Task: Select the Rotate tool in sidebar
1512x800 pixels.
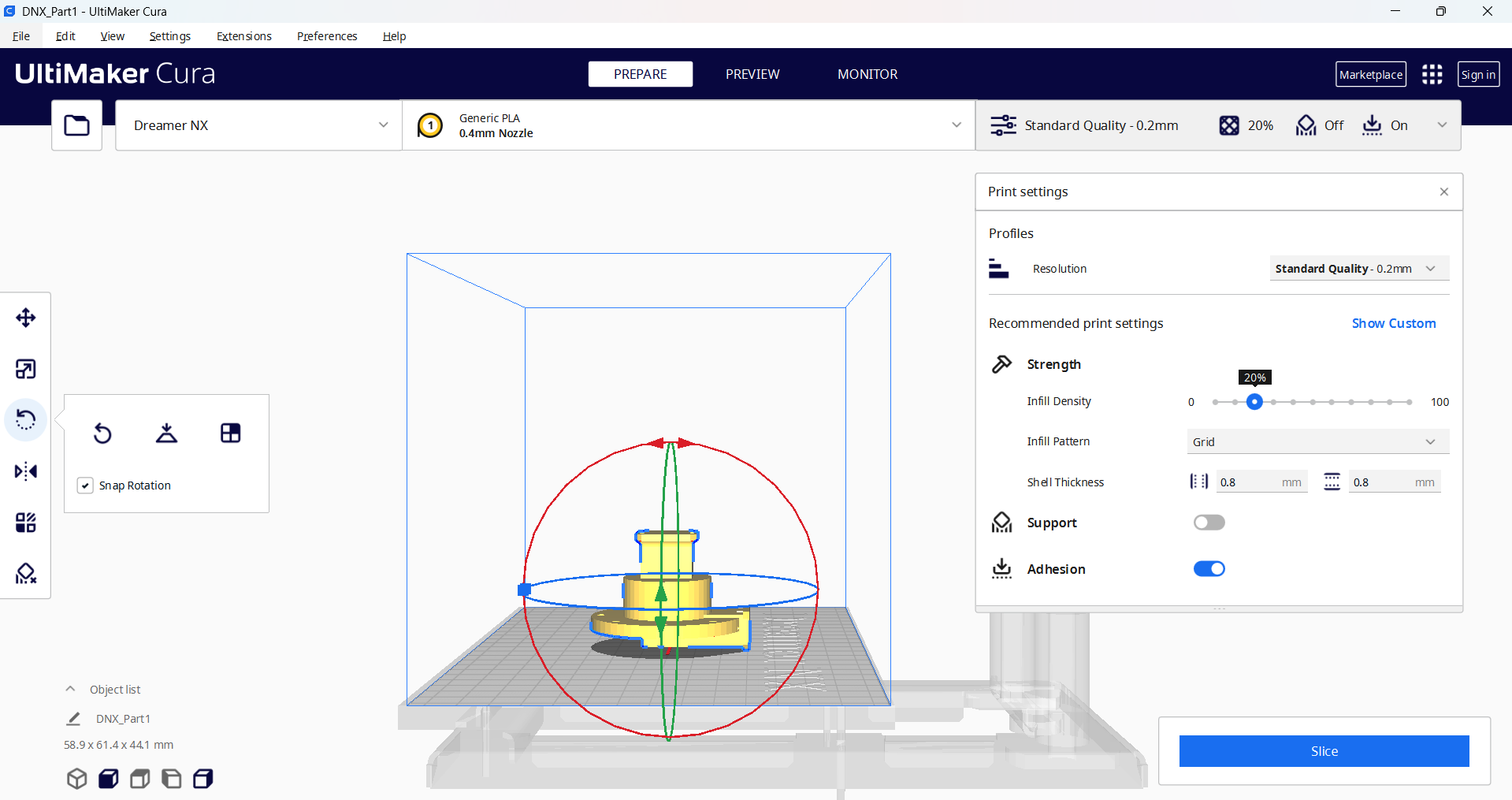Action: click(26, 420)
